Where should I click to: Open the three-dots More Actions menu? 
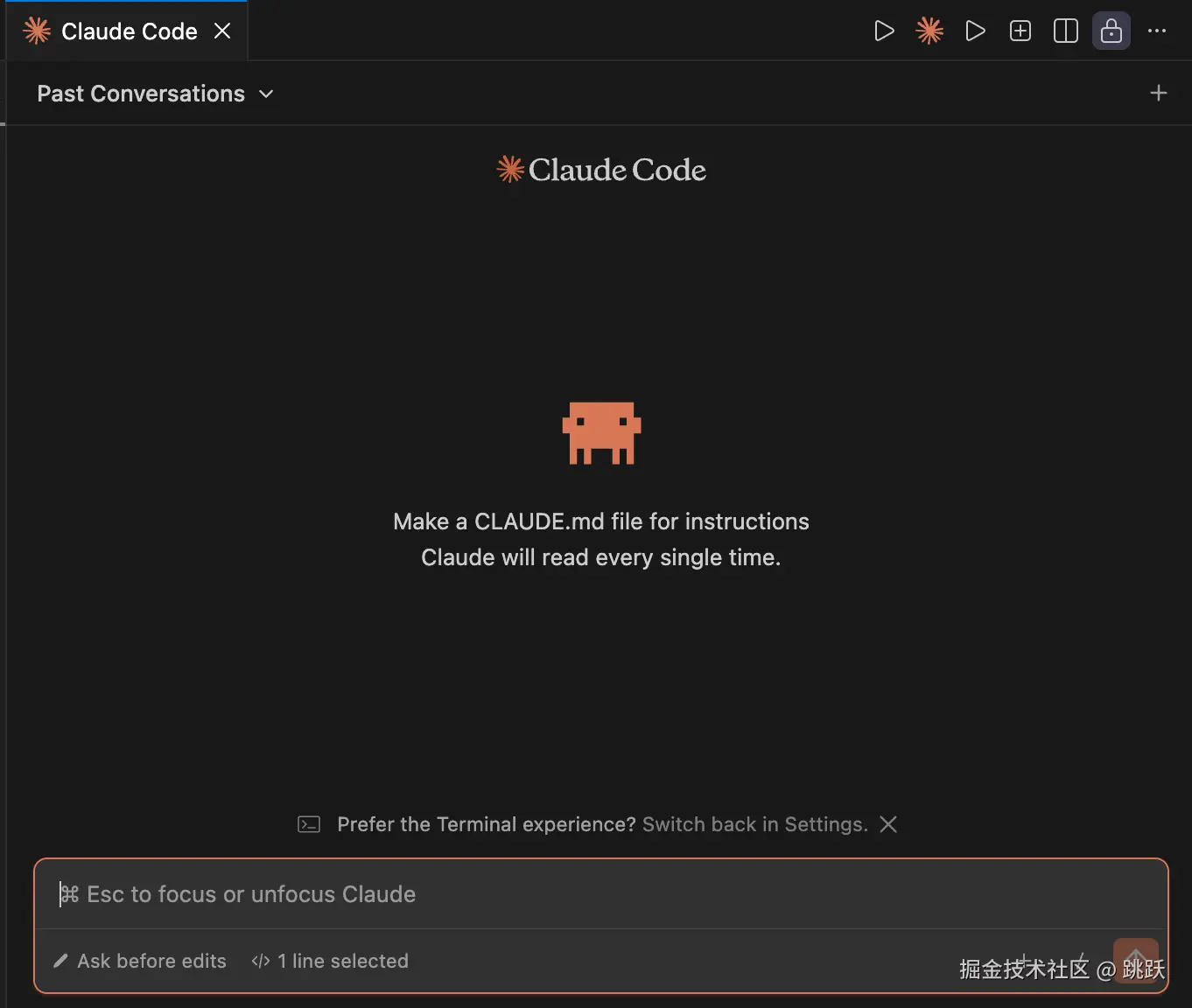[1157, 31]
